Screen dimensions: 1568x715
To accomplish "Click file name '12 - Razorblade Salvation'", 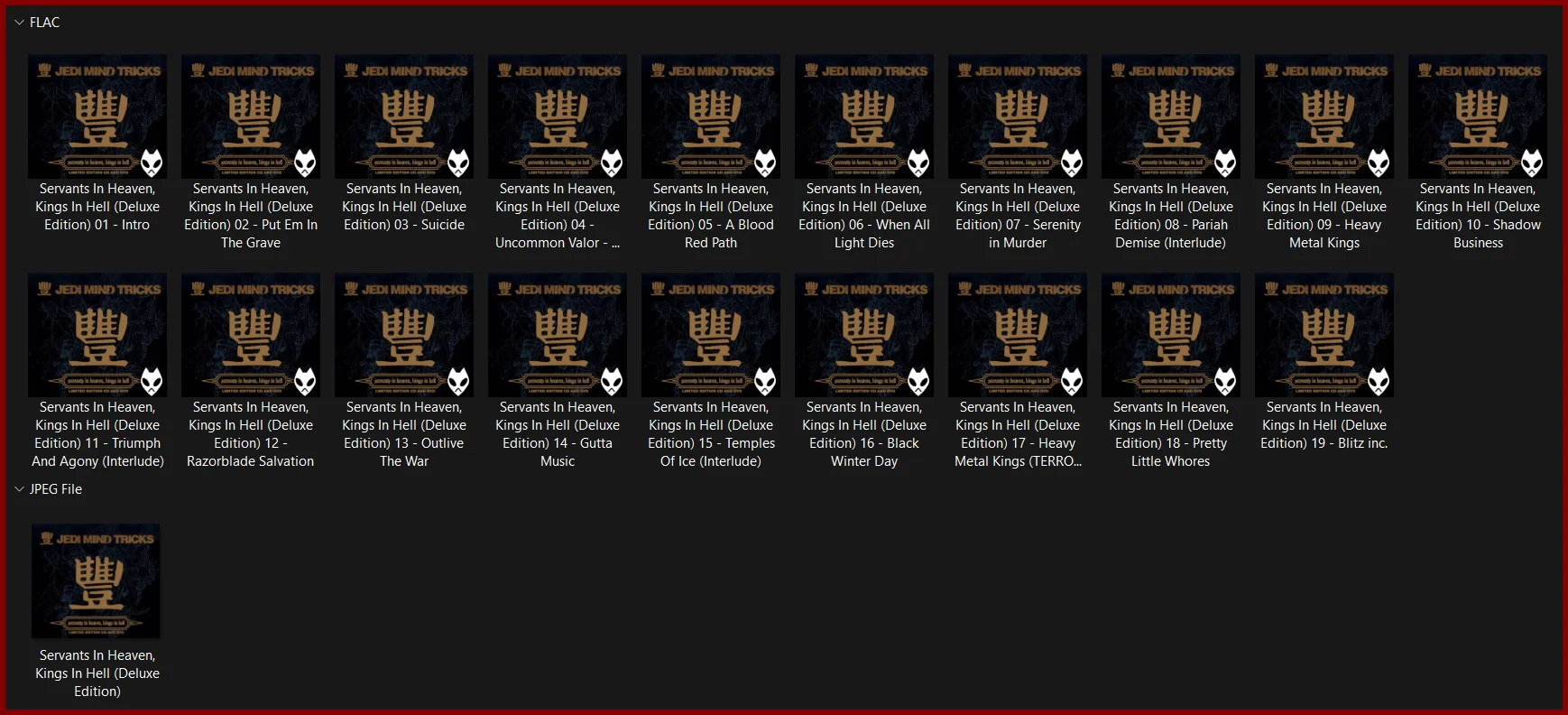I will (x=251, y=434).
